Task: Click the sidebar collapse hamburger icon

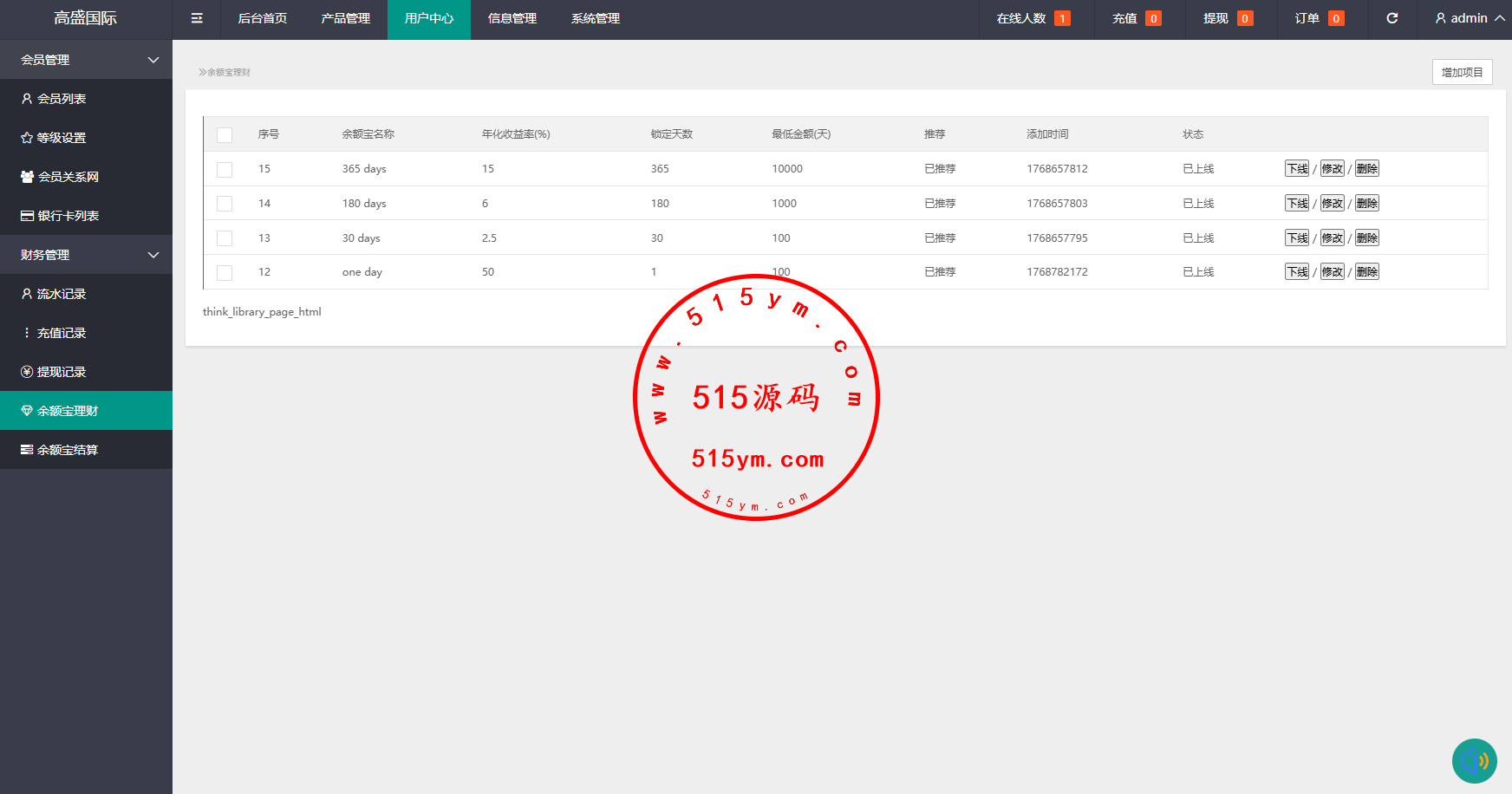Action: pyautogui.click(x=197, y=18)
